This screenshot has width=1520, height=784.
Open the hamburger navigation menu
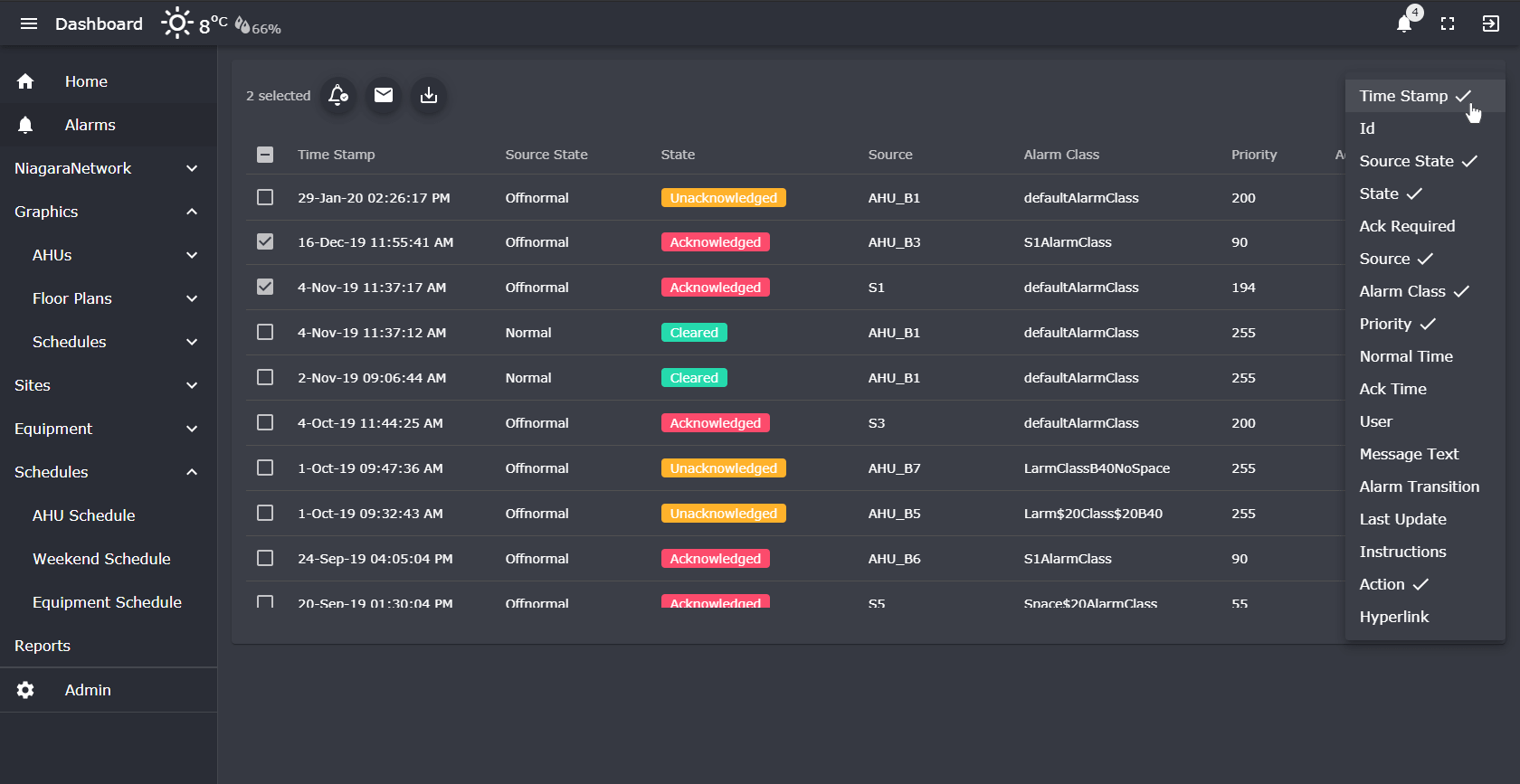[29, 24]
